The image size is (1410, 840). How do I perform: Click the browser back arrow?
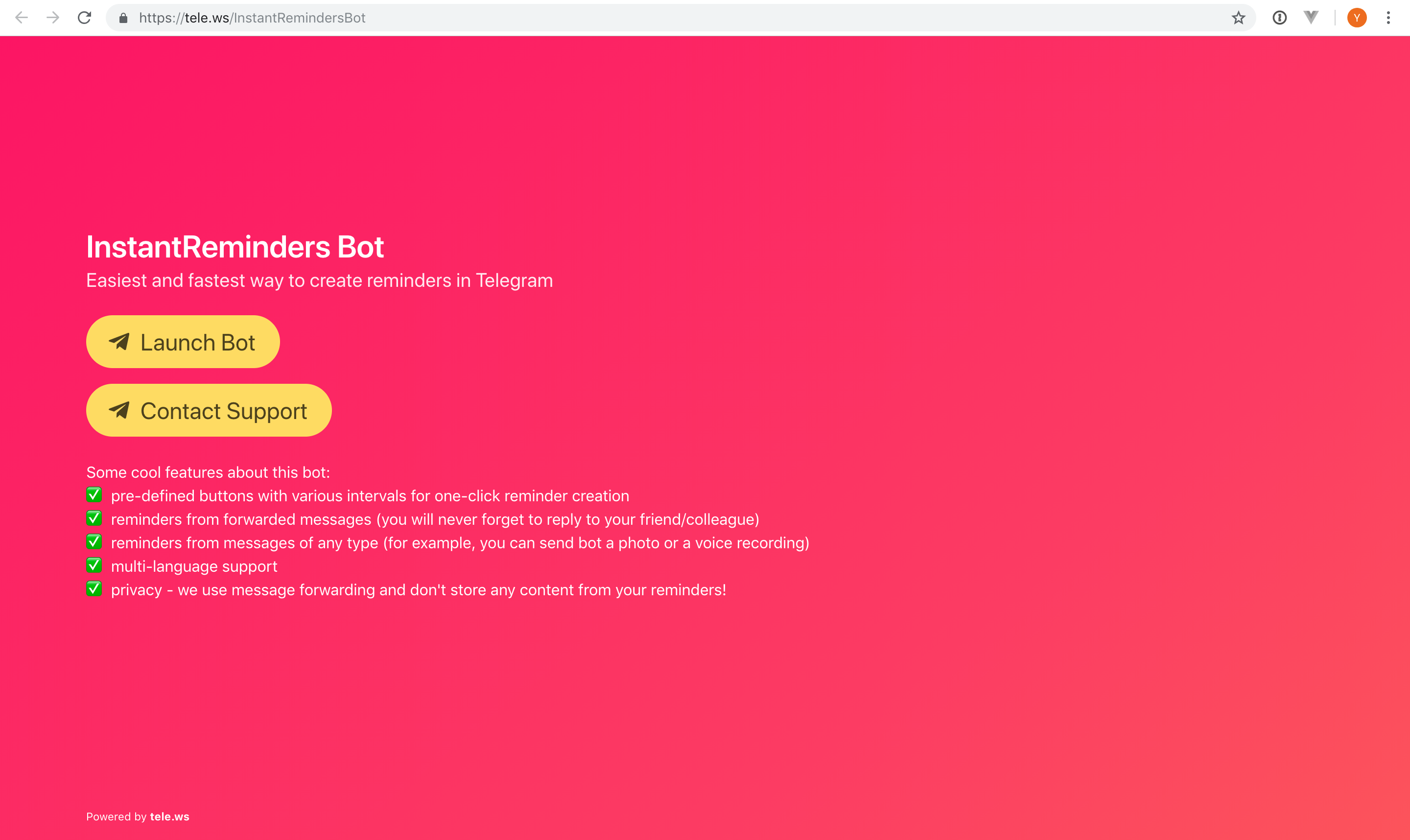[x=22, y=18]
